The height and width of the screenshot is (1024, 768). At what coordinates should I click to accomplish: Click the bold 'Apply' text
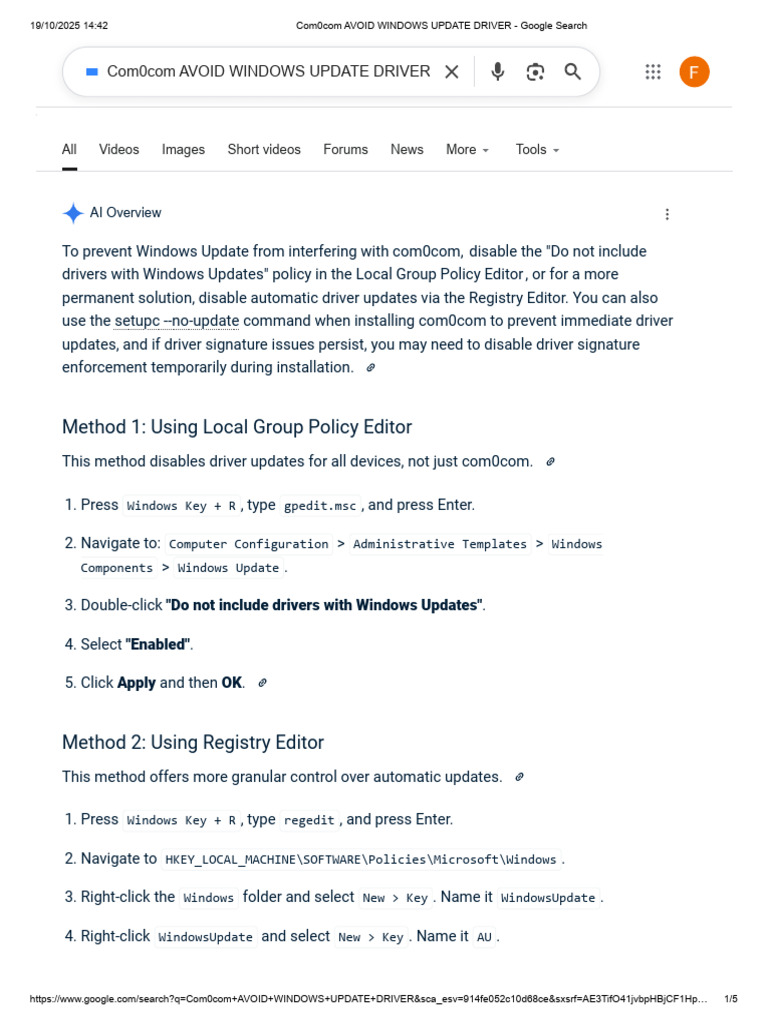click(x=136, y=683)
